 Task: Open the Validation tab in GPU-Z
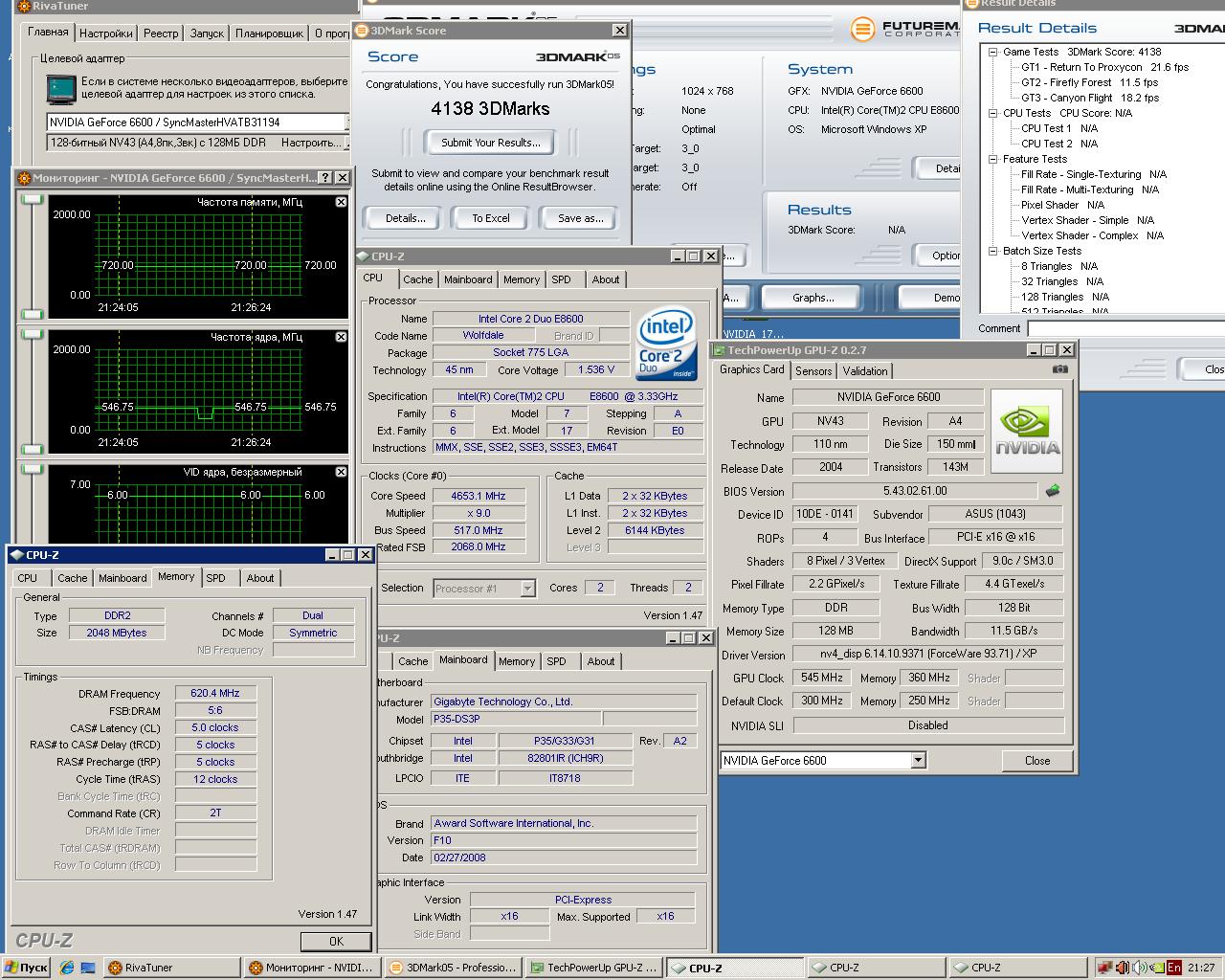[865, 371]
